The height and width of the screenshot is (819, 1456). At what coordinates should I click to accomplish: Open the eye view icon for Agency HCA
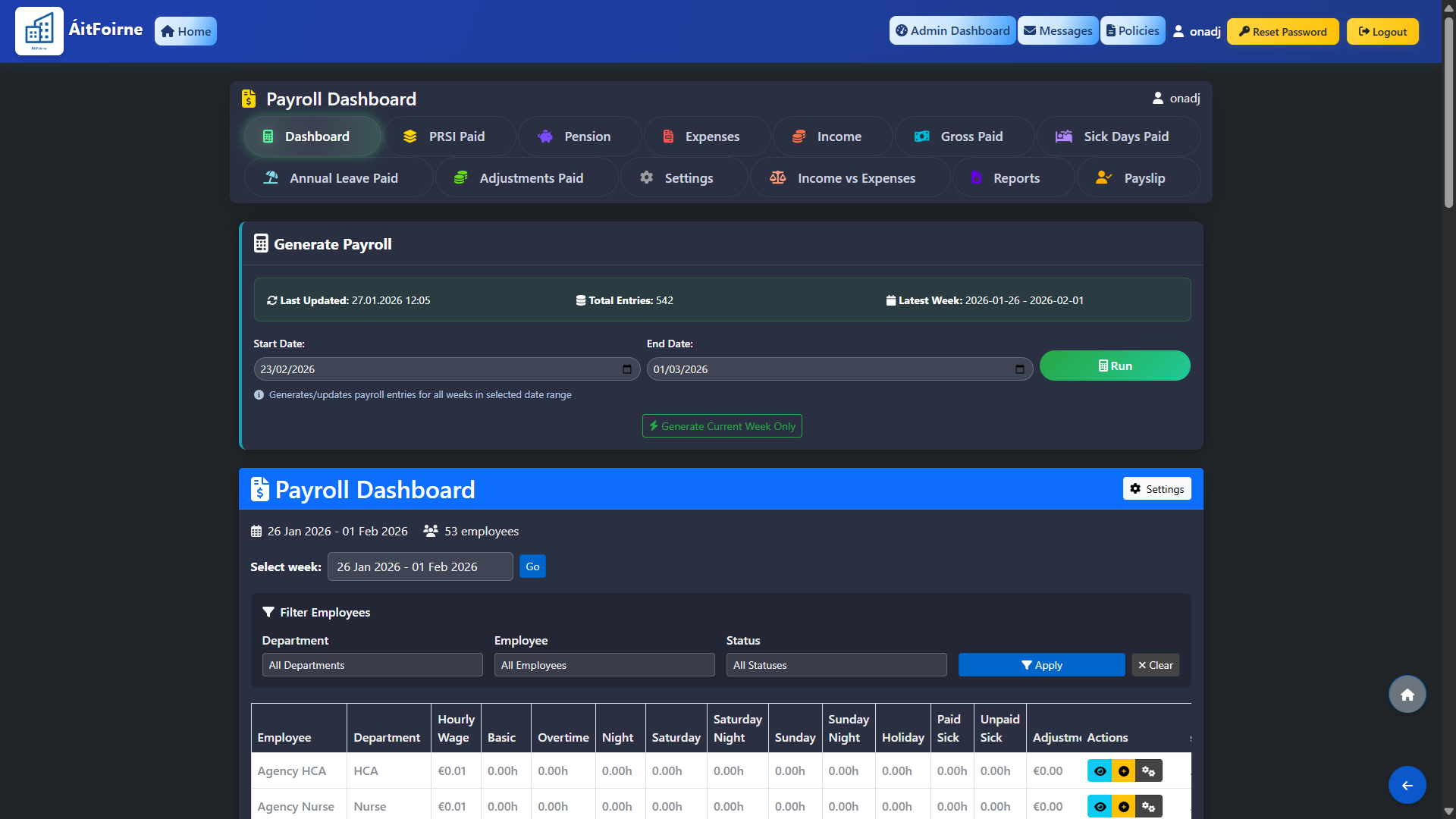tap(1100, 770)
